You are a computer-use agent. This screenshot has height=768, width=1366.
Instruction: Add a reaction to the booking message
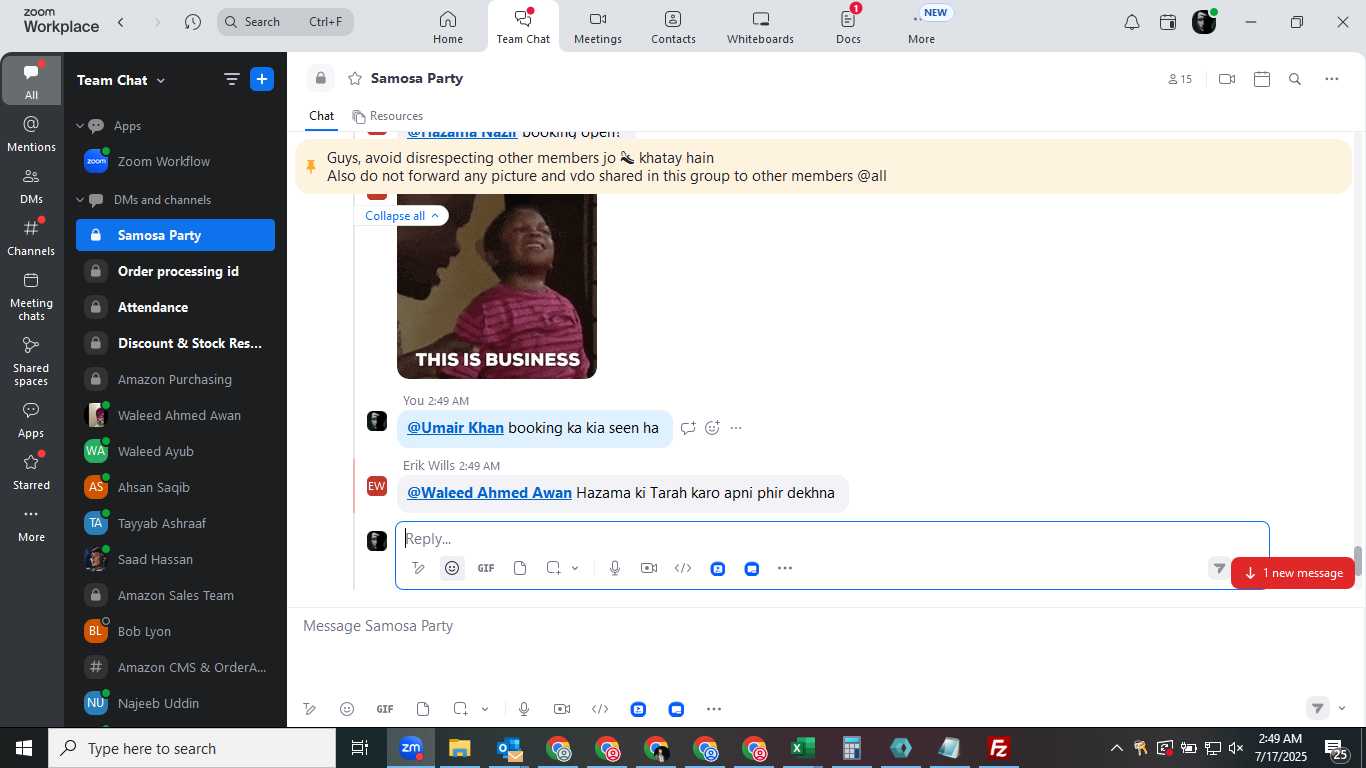712,428
